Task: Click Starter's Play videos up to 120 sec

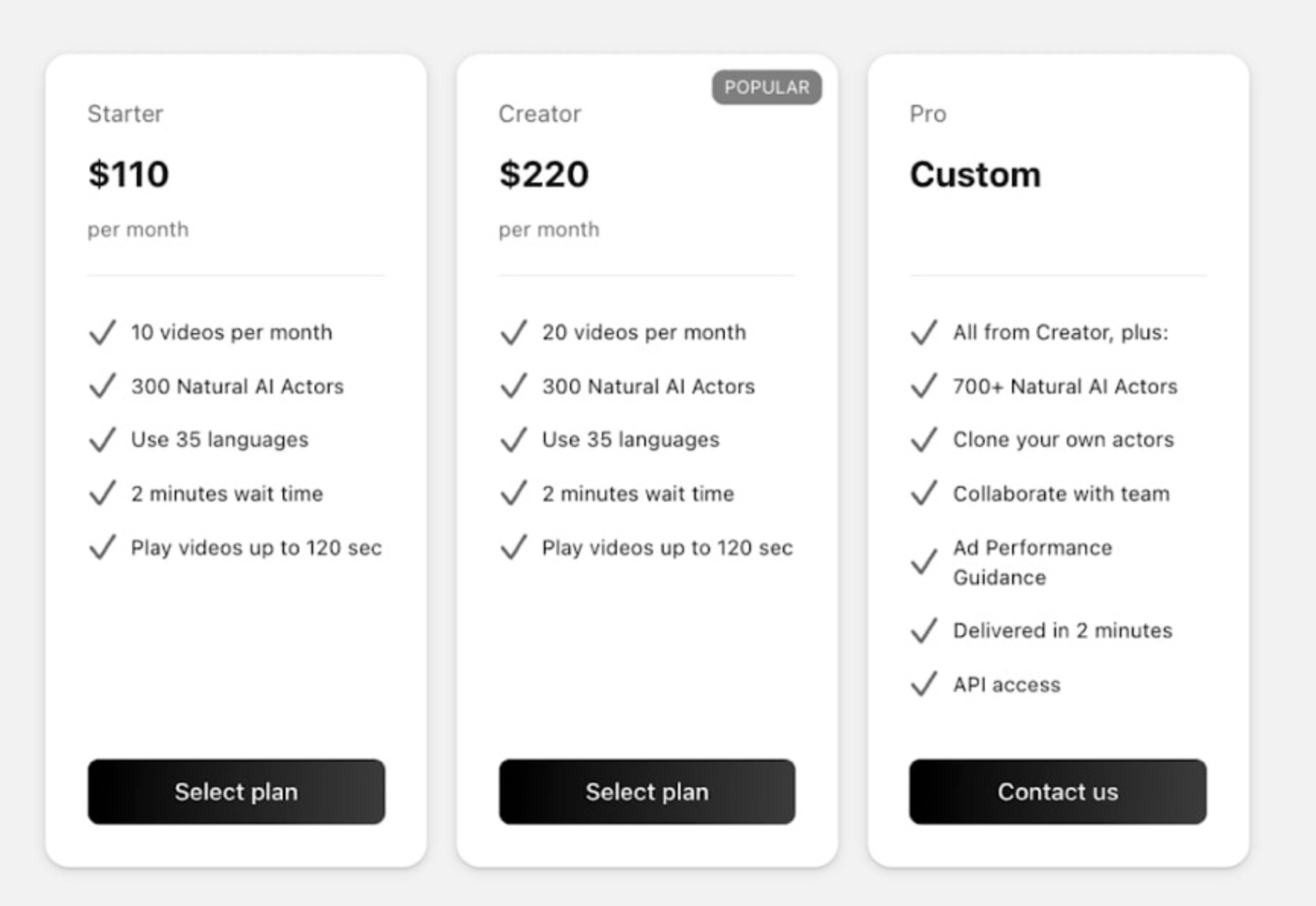Action: 256,548
